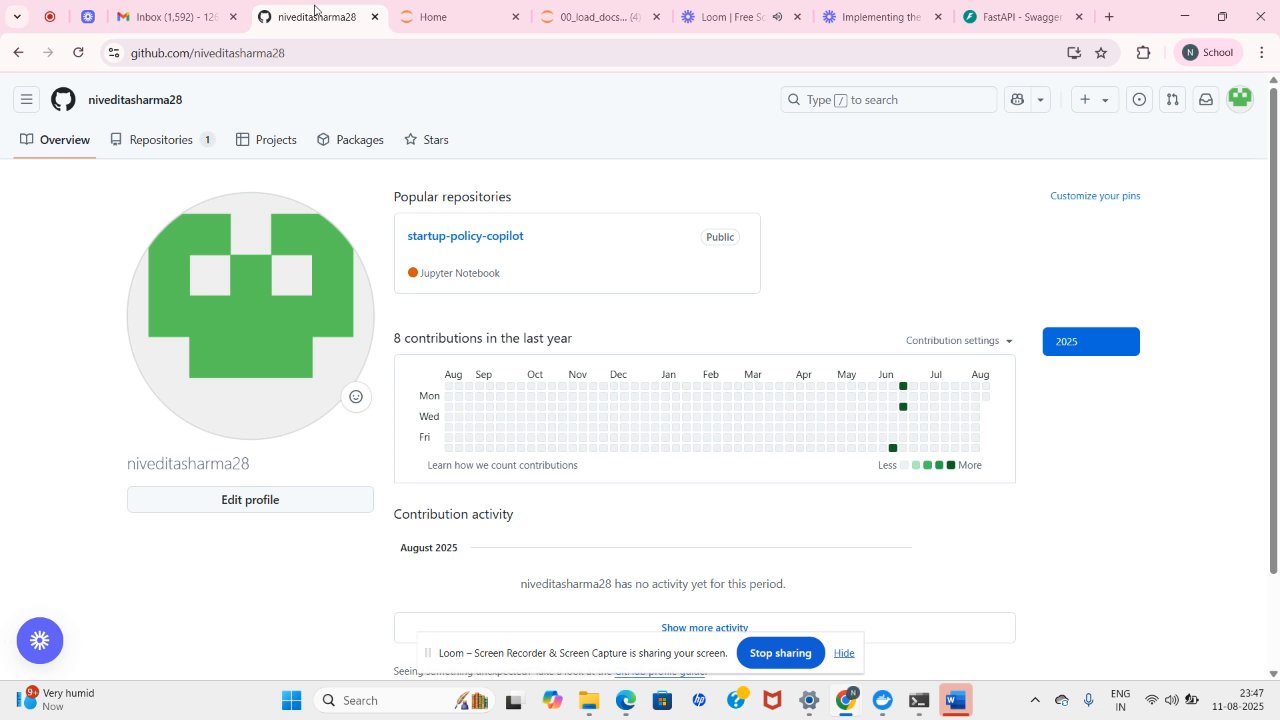Open Terminal from taskbar
The image size is (1280, 720).
(919, 701)
